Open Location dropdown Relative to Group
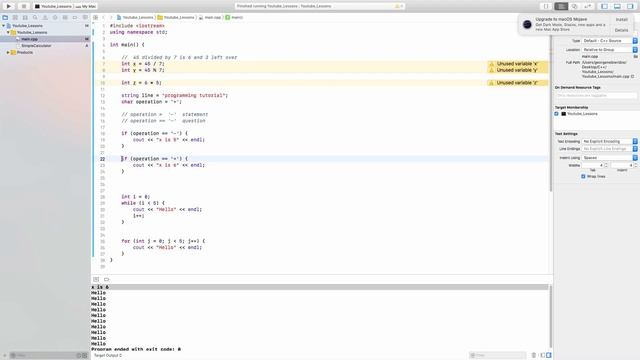Screen dimensions: 640x360 (609, 49)
